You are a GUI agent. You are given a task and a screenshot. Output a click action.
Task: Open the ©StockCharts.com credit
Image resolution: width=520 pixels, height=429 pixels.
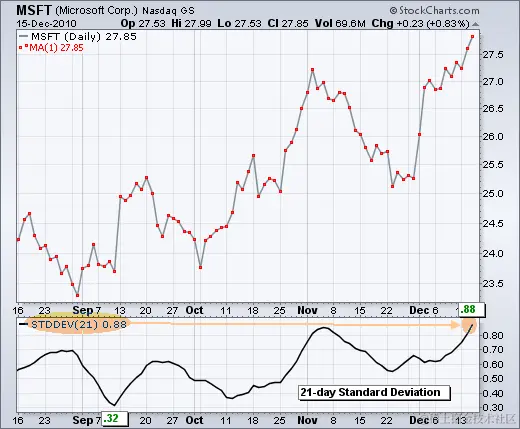coord(435,11)
